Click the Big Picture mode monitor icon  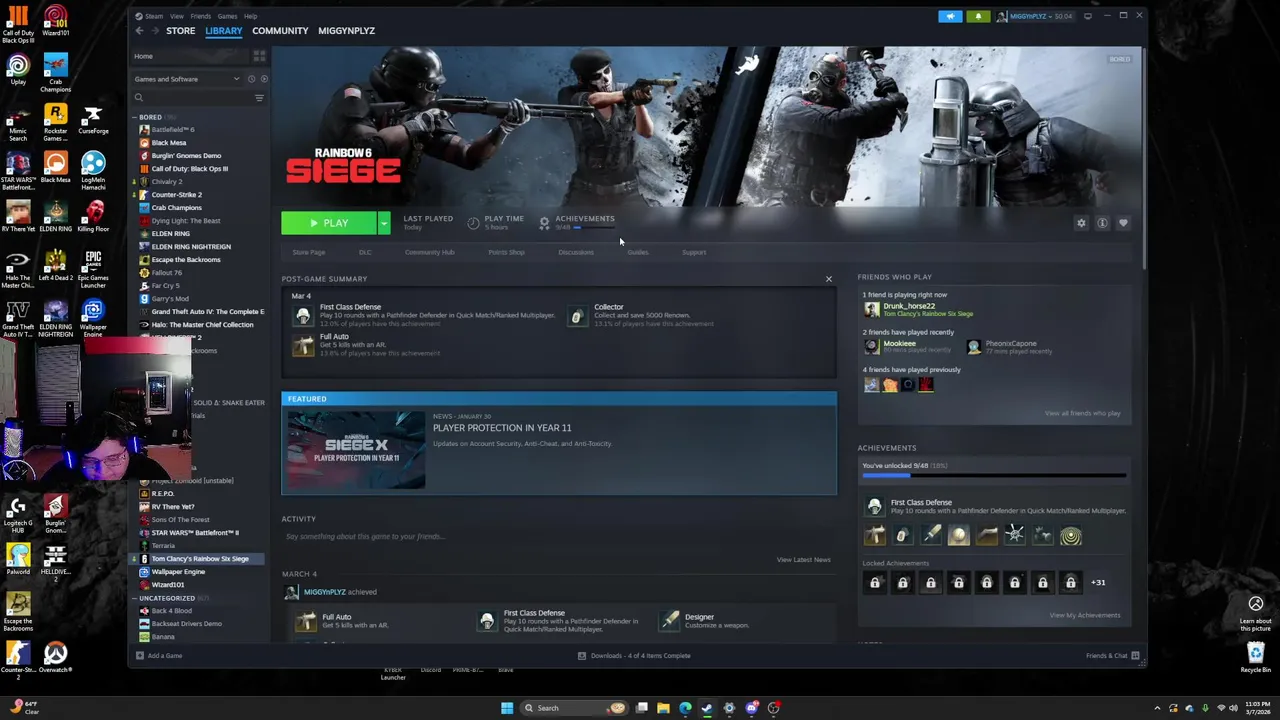tap(1088, 16)
